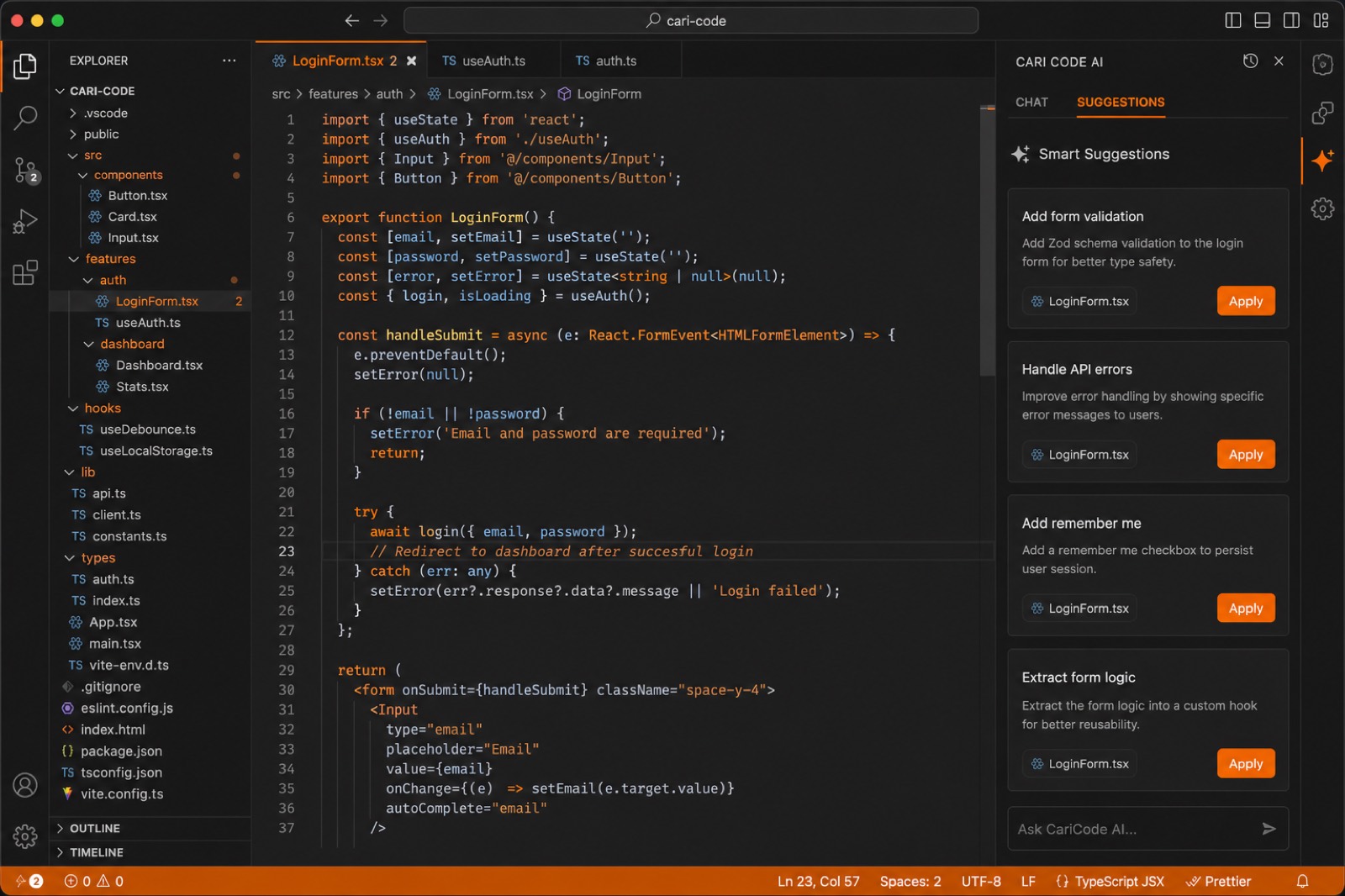Open the Explorer view in activity bar
The height and width of the screenshot is (896, 1345).
click(25, 66)
